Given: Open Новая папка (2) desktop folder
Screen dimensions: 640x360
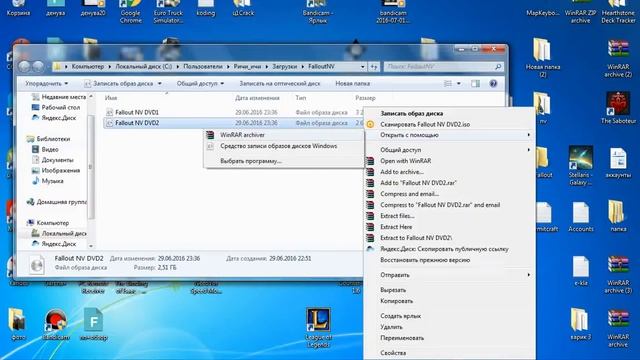Looking at the screenshot, I should (x=542, y=58).
